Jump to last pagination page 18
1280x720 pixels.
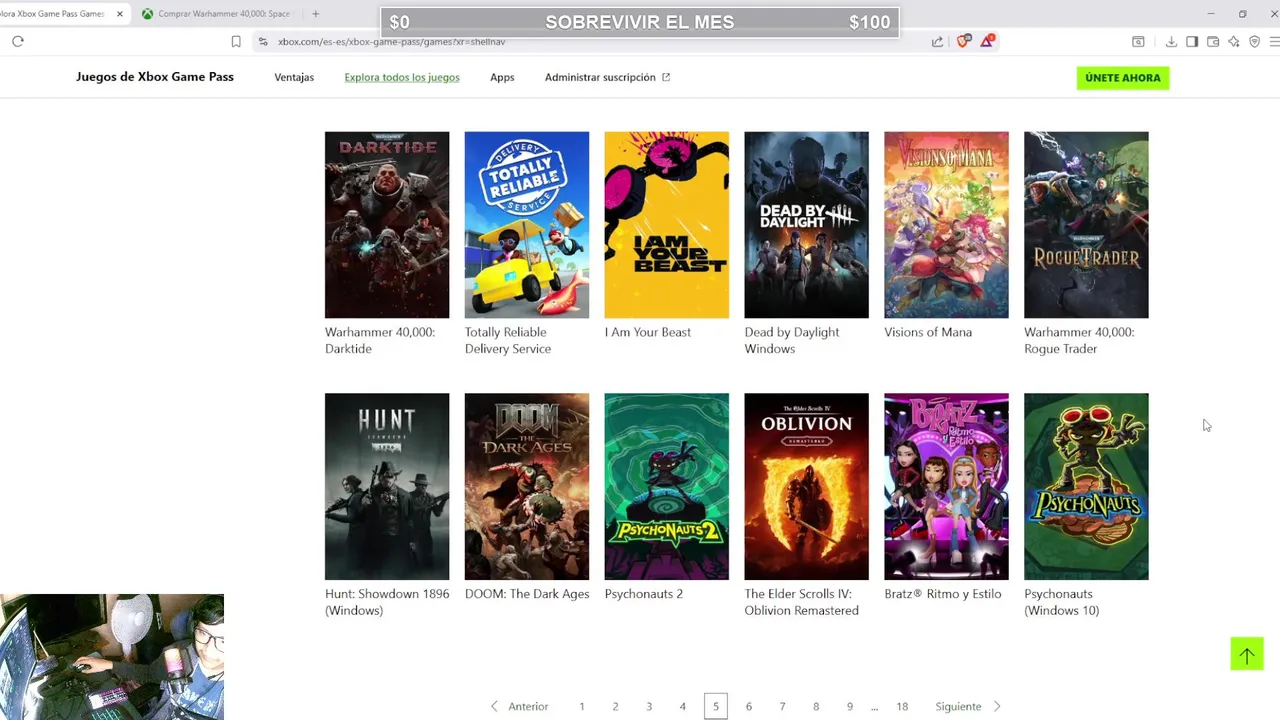[902, 706]
